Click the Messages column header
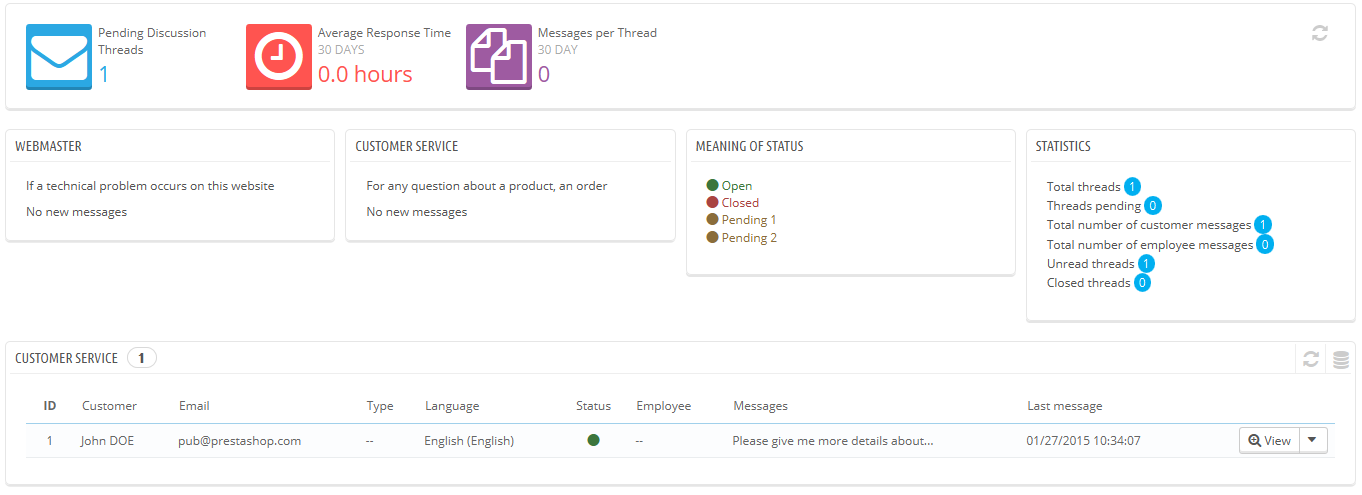1362x495 pixels. click(760, 406)
